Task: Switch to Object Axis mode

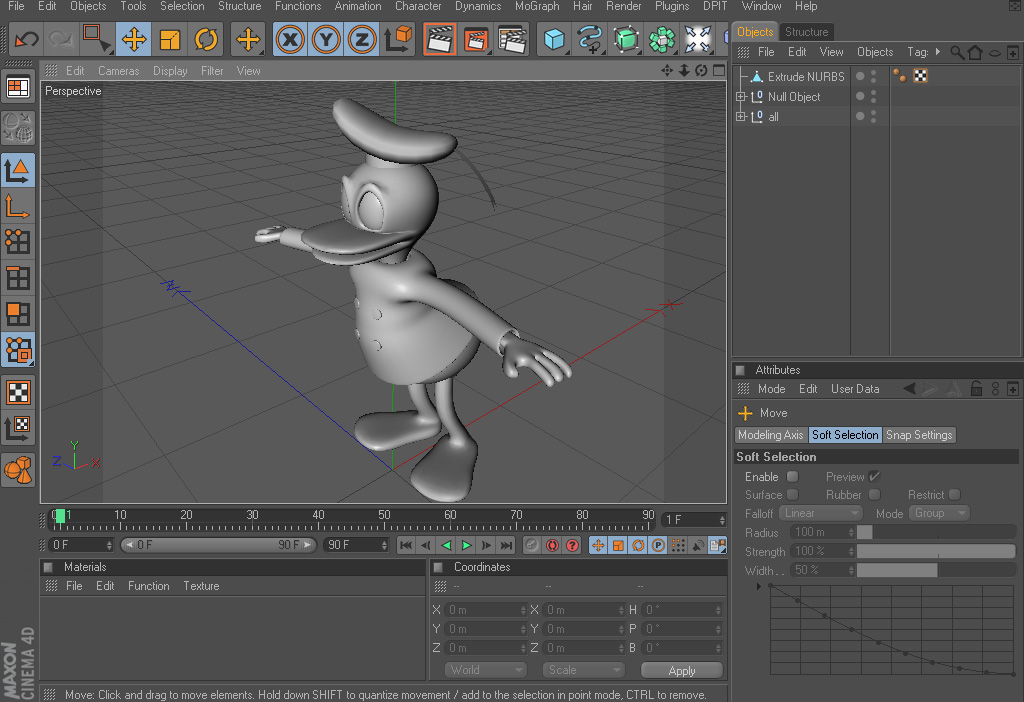Action: pyautogui.click(x=18, y=206)
